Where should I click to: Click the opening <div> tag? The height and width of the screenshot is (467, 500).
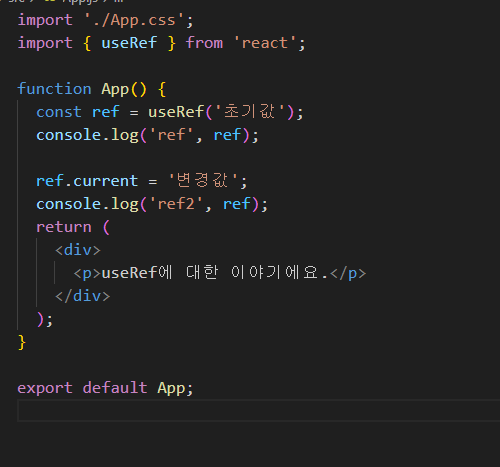78,250
